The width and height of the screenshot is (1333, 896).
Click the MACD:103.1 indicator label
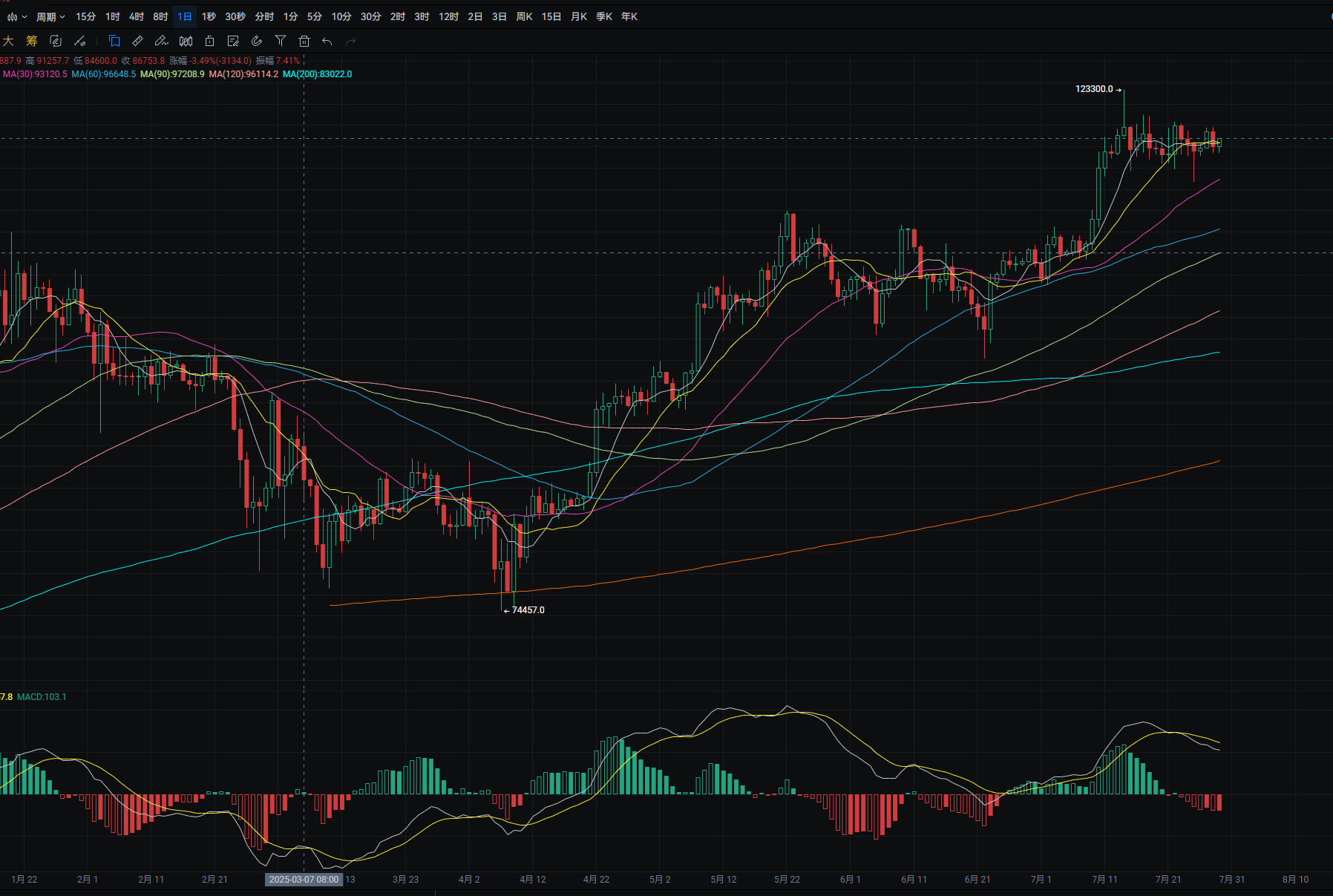coord(42,697)
